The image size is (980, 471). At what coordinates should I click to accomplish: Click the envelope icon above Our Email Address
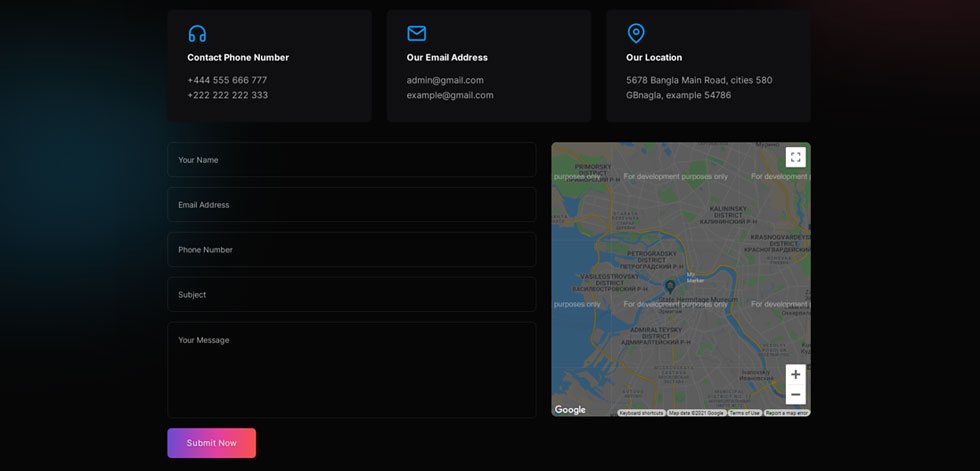click(x=416, y=34)
